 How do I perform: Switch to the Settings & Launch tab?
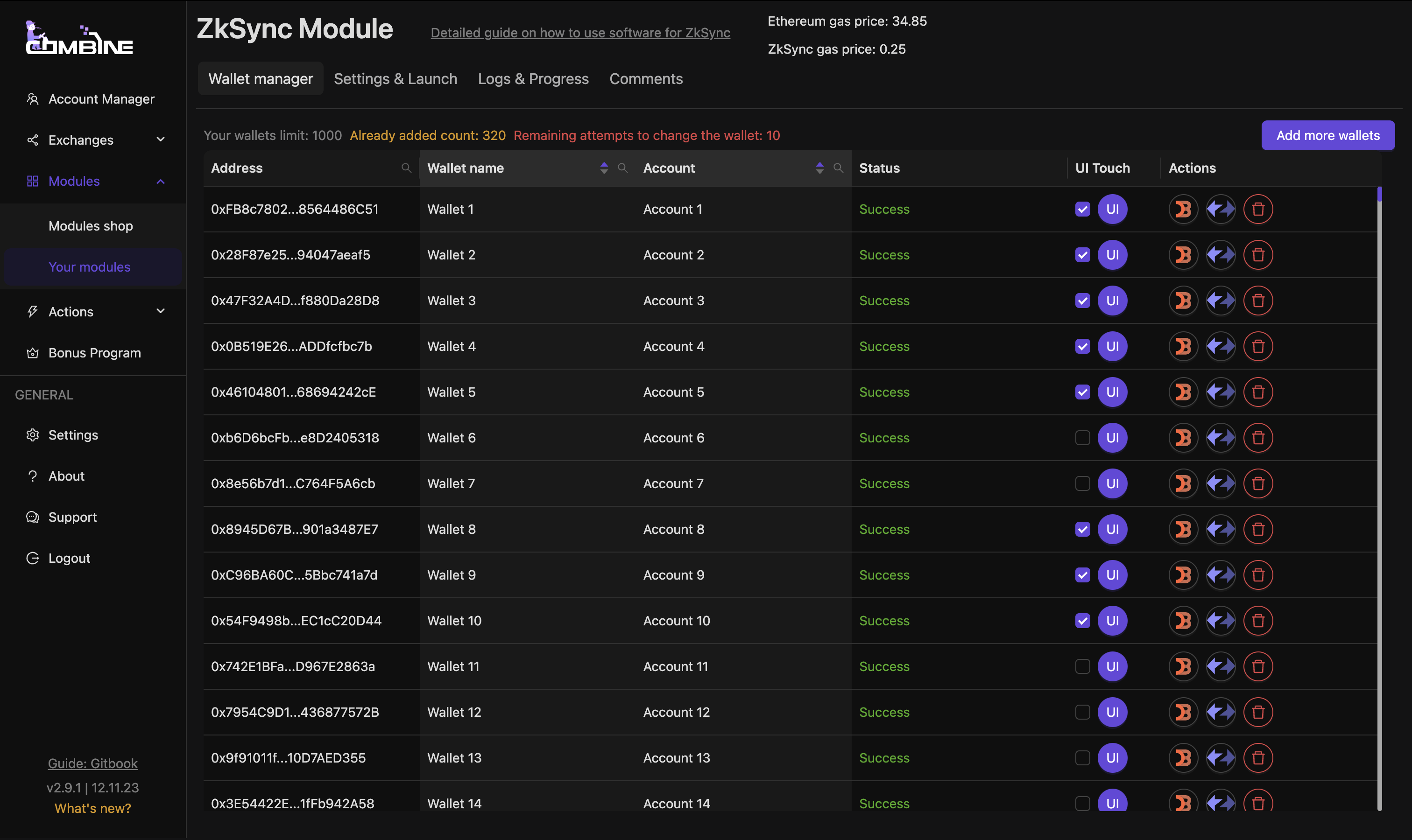tap(395, 79)
